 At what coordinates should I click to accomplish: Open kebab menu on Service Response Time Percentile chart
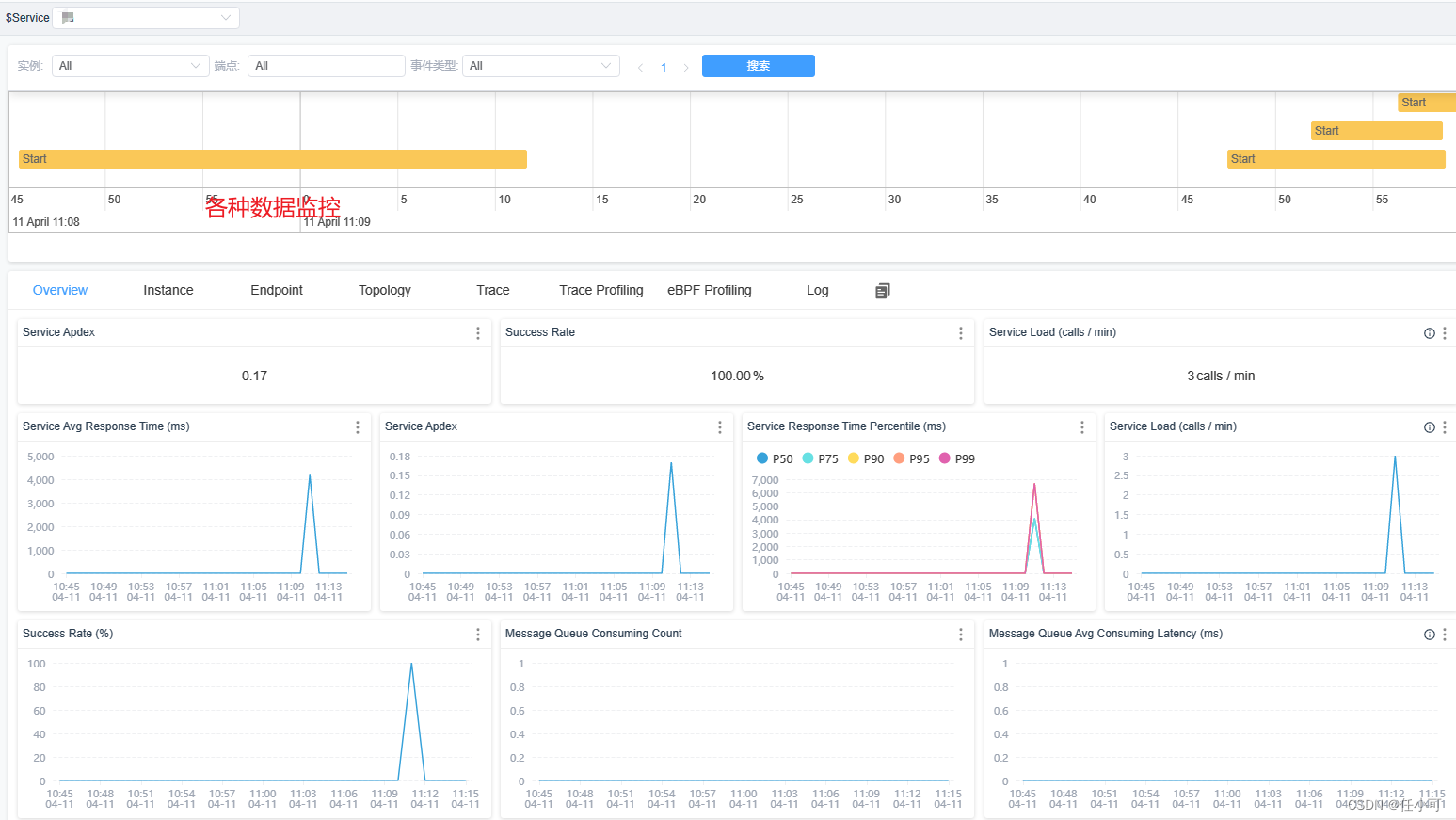[1081, 426]
